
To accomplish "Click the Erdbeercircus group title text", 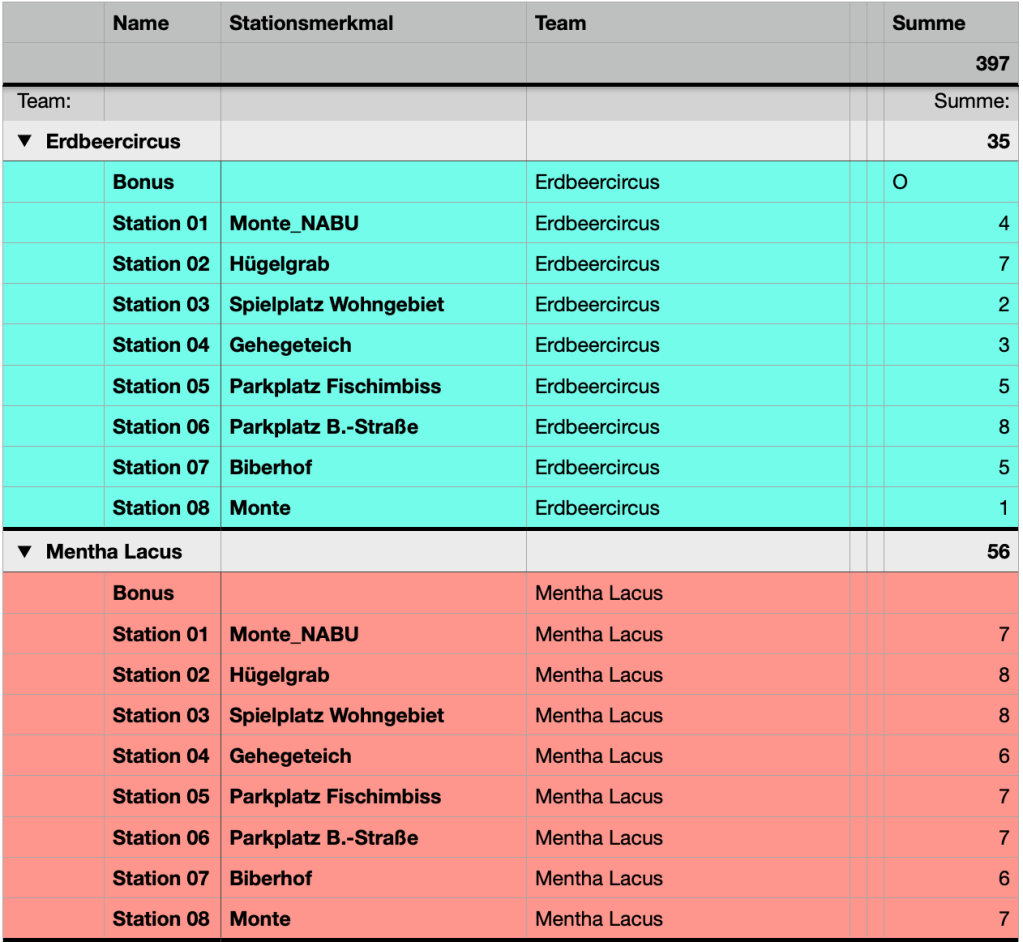I will (x=113, y=142).
